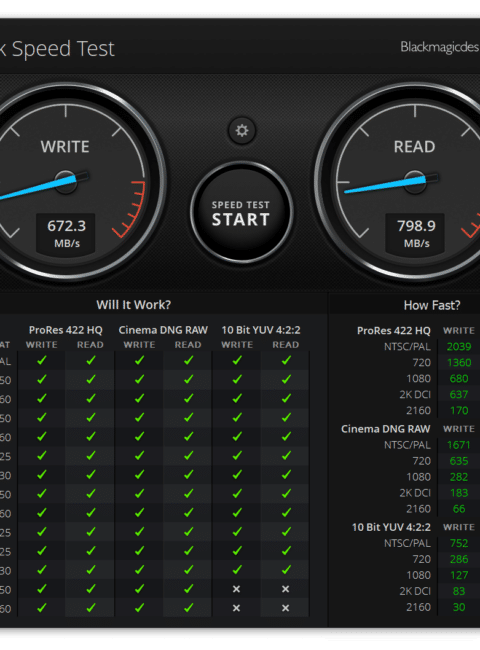Click the upper X mark under 10 Bit YUV READ

tap(286, 589)
